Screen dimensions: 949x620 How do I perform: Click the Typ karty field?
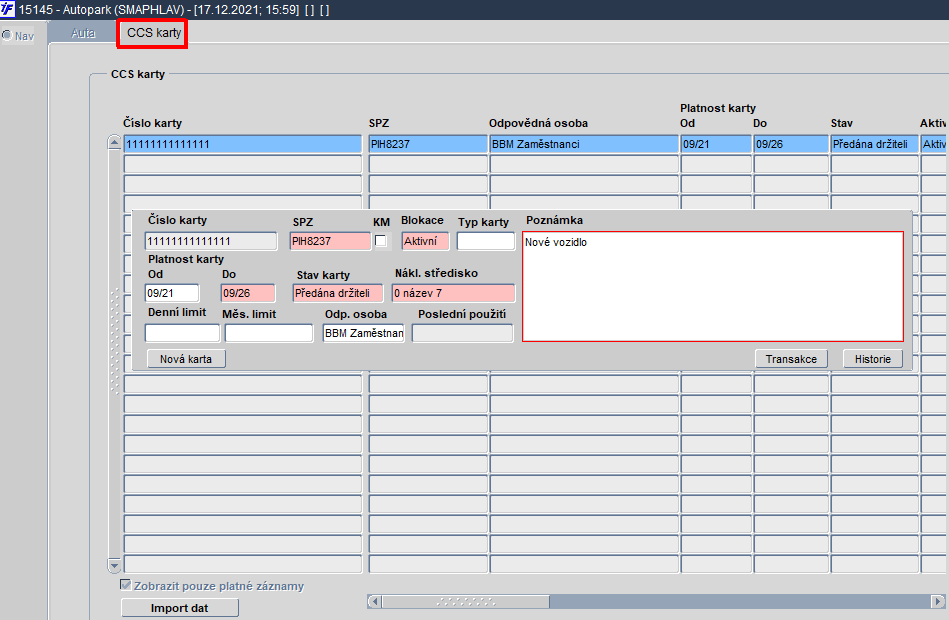pyautogui.click(x=485, y=241)
